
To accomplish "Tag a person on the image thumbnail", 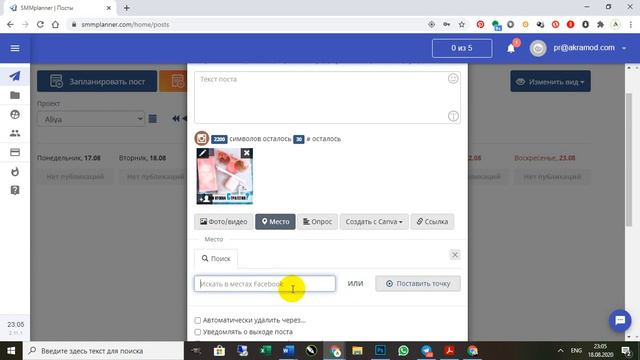I will [x=204, y=199].
